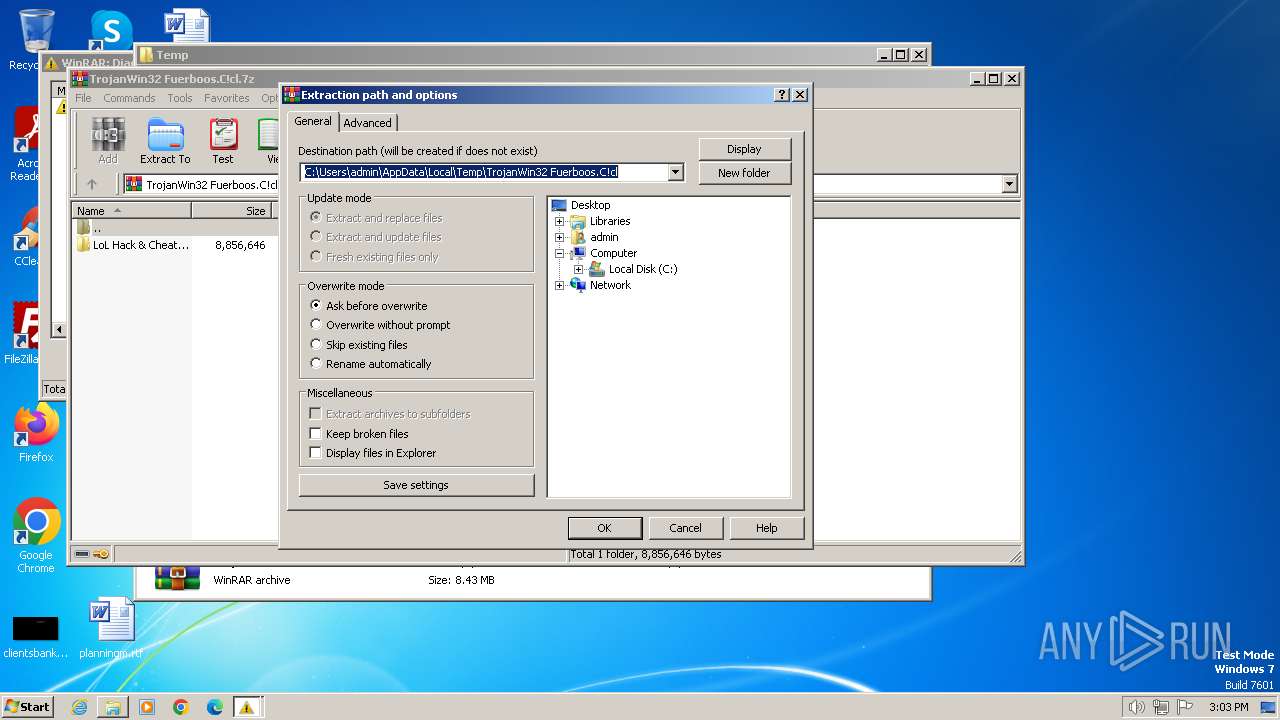
Task: Click the Save settings button
Action: point(416,485)
